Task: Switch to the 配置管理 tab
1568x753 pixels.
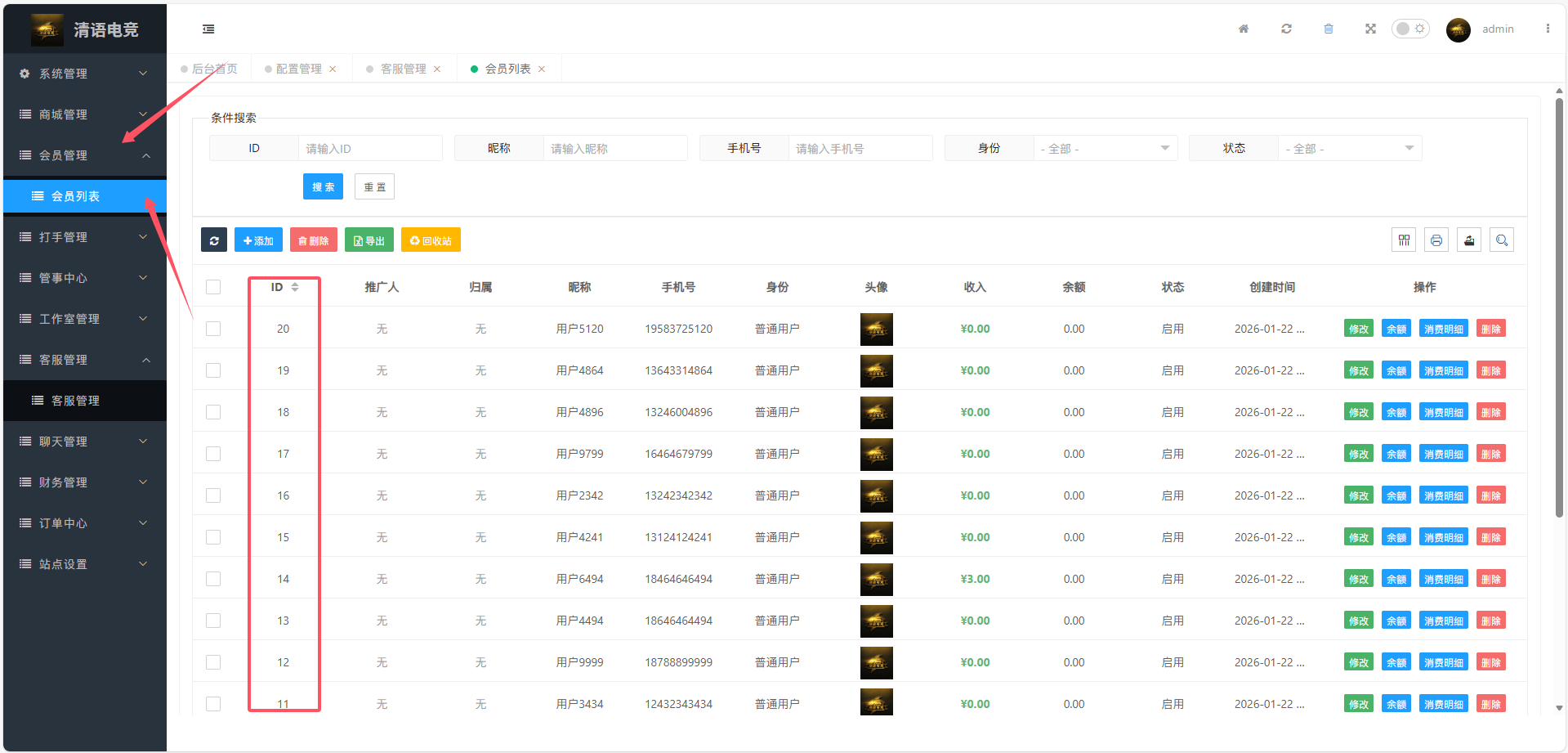Action: (298, 69)
